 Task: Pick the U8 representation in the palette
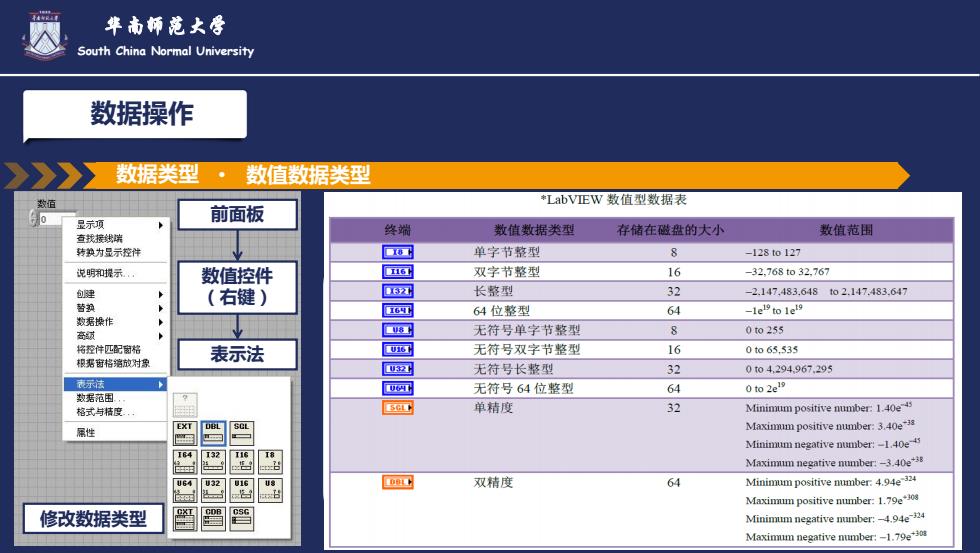pyautogui.click(x=270, y=491)
